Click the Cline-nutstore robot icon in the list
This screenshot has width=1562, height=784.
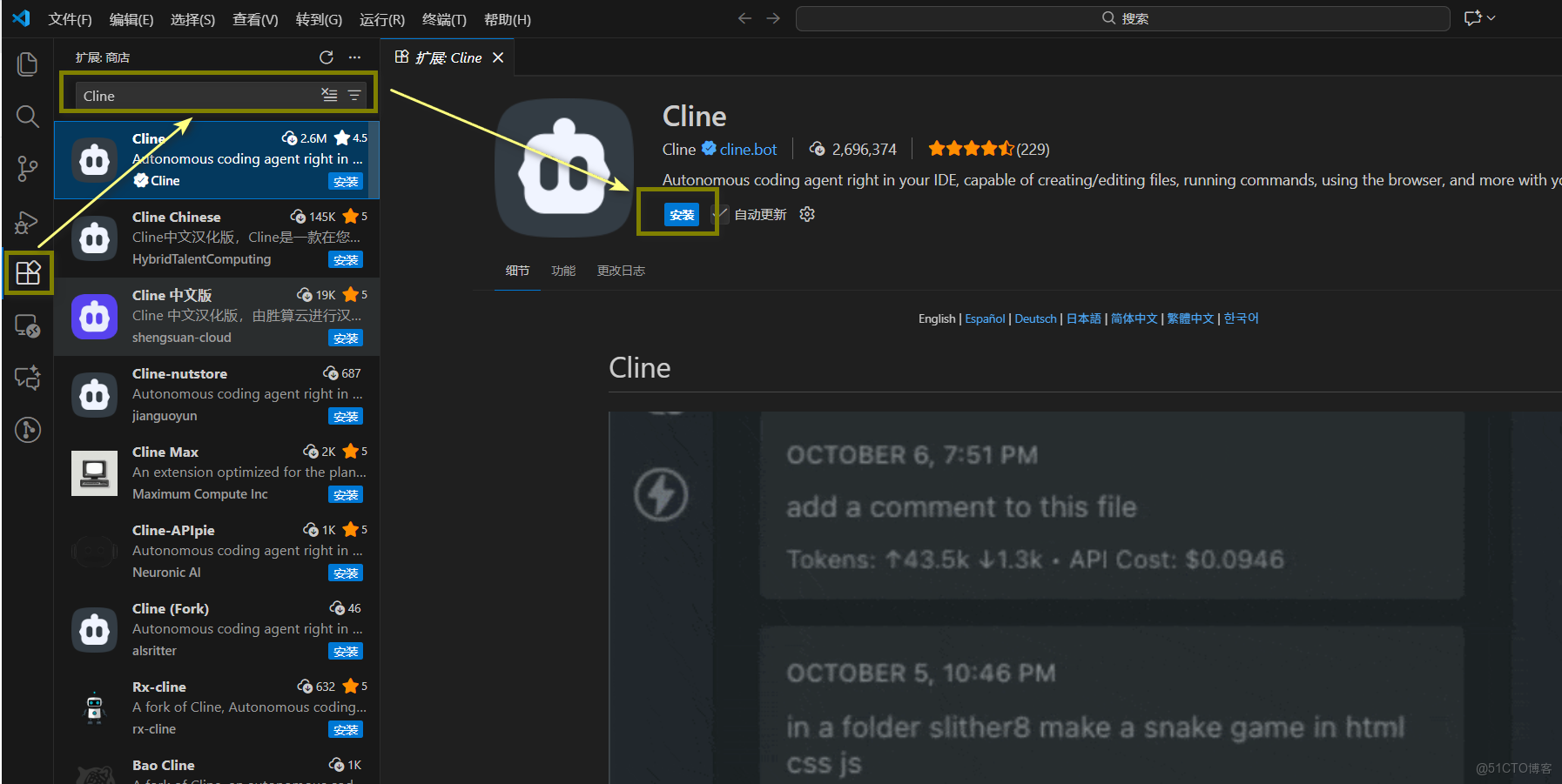(x=94, y=395)
